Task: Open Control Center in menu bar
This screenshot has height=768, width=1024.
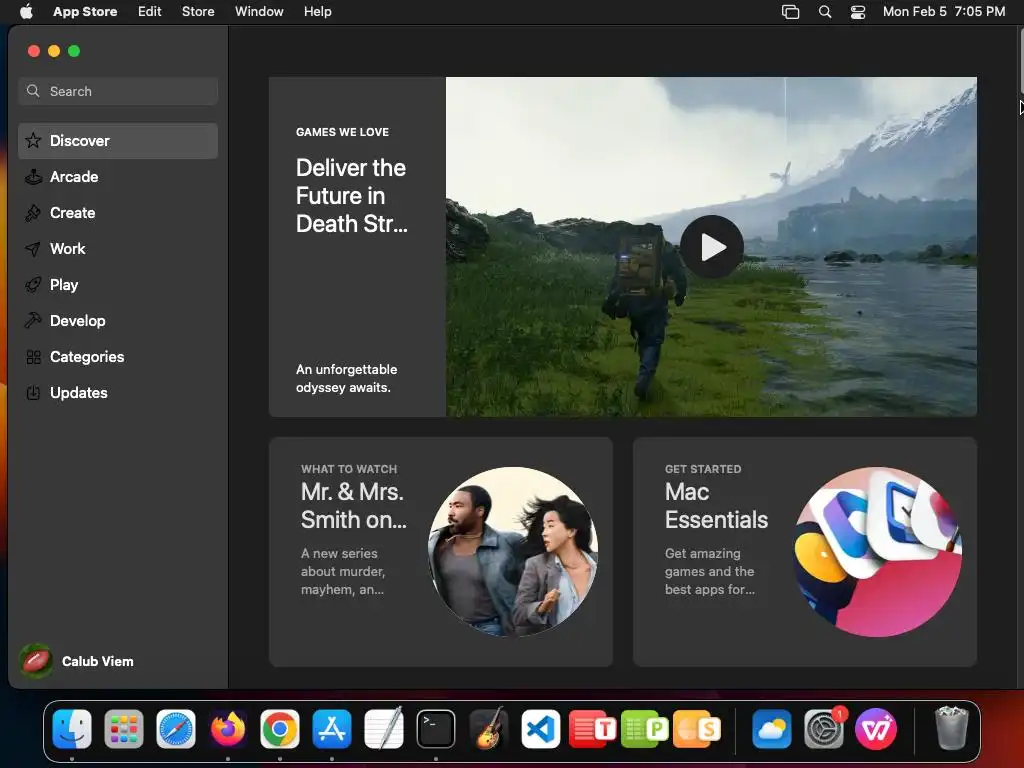Action: (857, 12)
